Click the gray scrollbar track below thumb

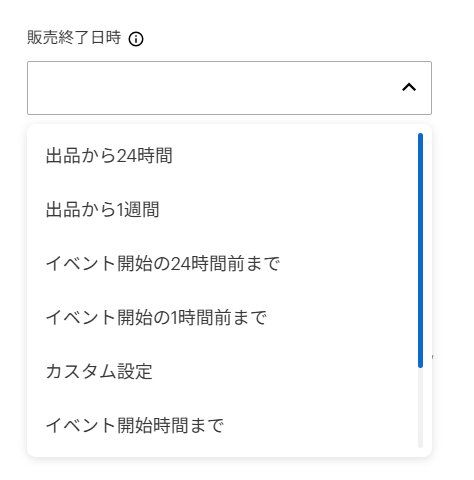[x=420, y=408]
